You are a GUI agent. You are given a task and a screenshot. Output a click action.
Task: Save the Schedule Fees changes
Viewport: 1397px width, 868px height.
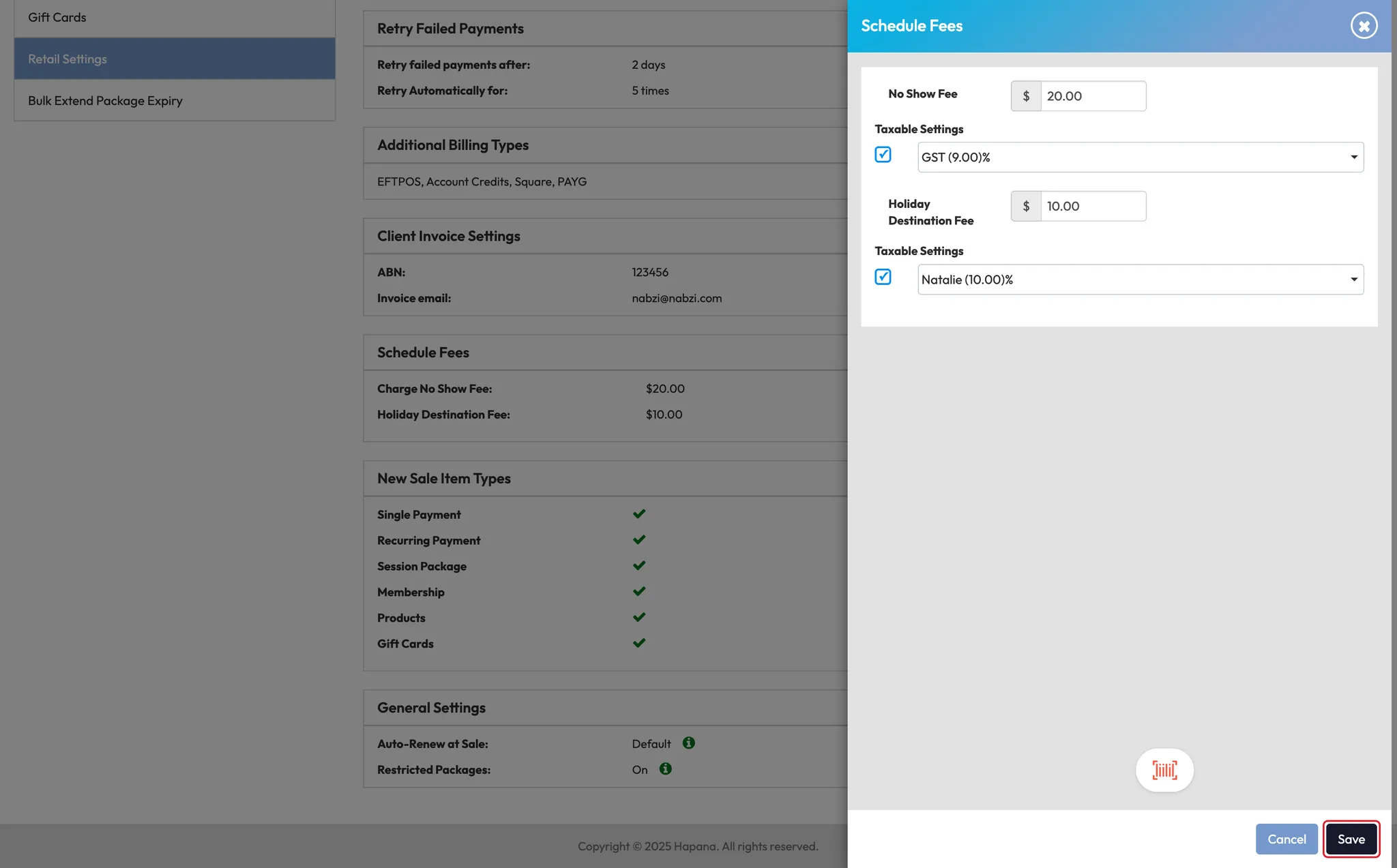(x=1351, y=839)
